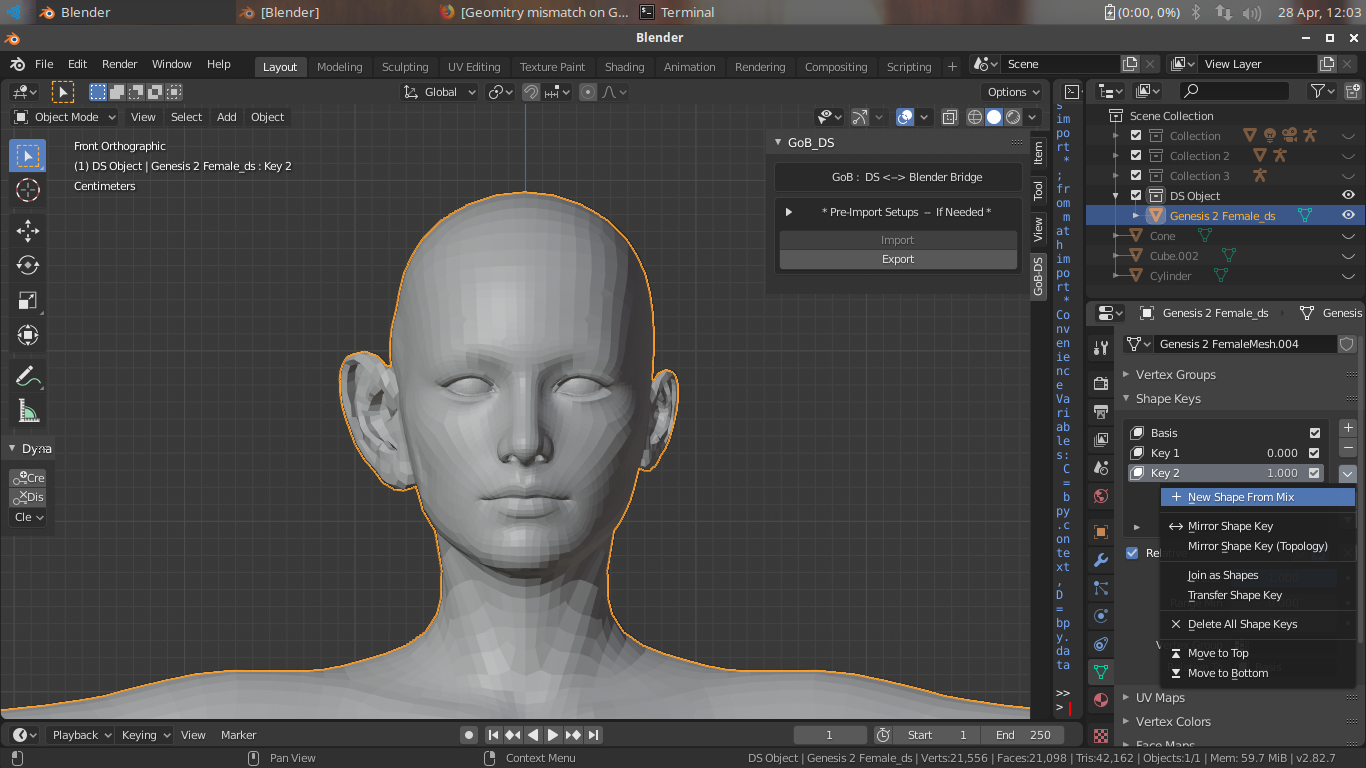1366x768 pixels.
Task: Hide Genesis 2 Female_ds with eye icon
Action: [1348, 215]
